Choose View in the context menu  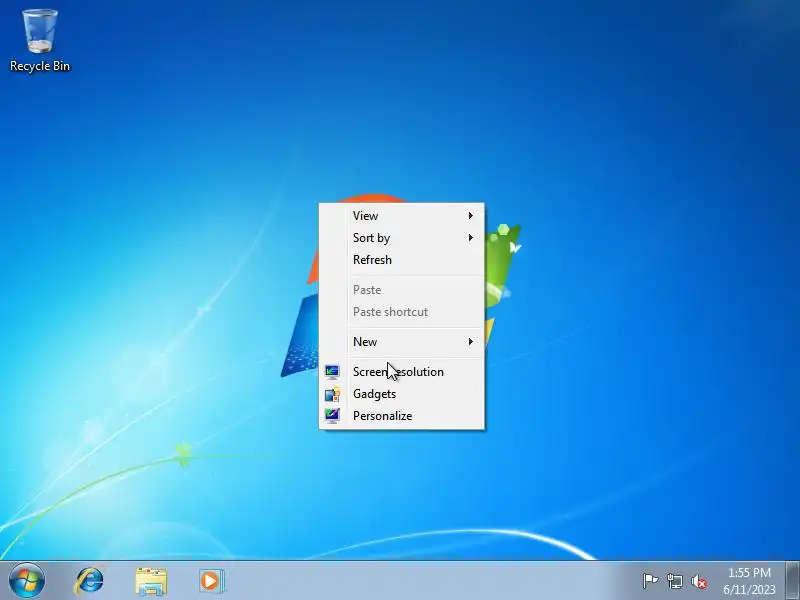pos(402,216)
